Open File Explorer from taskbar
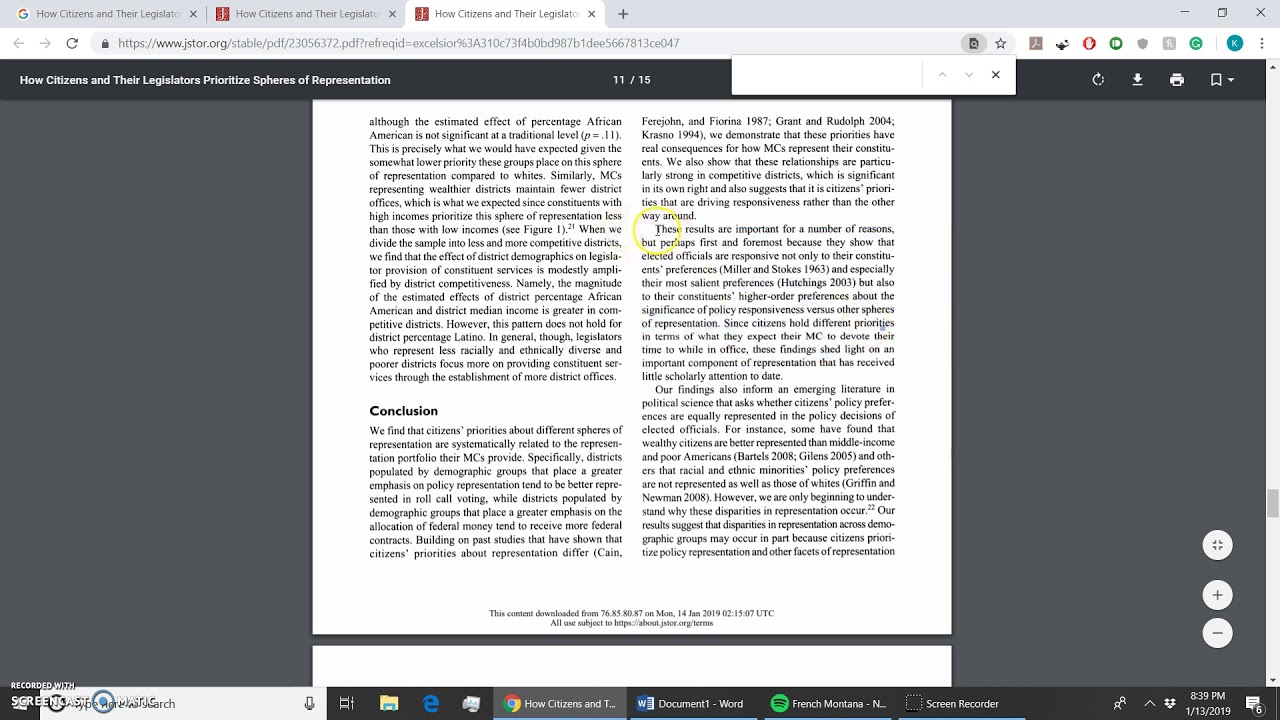Viewport: 1280px width, 720px height. 389,704
